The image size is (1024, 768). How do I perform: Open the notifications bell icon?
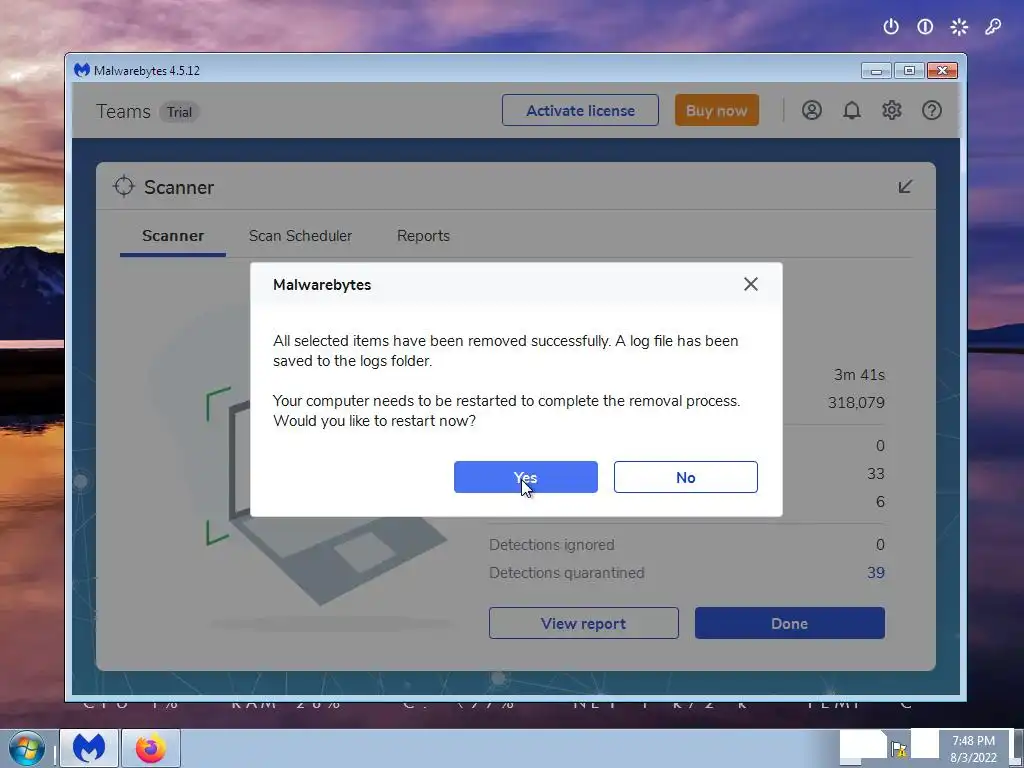pos(852,110)
